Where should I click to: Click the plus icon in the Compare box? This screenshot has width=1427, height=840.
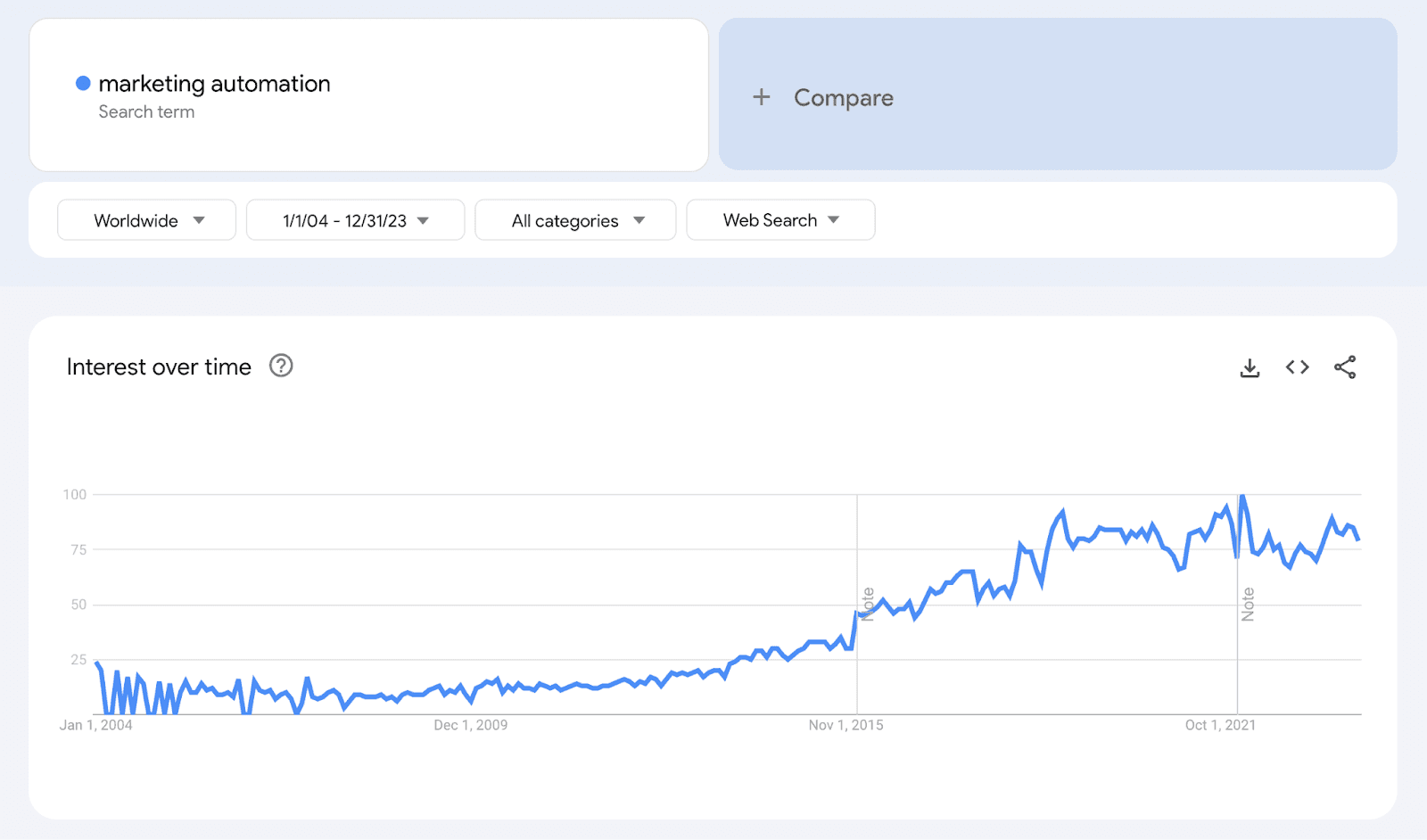click(762, 97)
